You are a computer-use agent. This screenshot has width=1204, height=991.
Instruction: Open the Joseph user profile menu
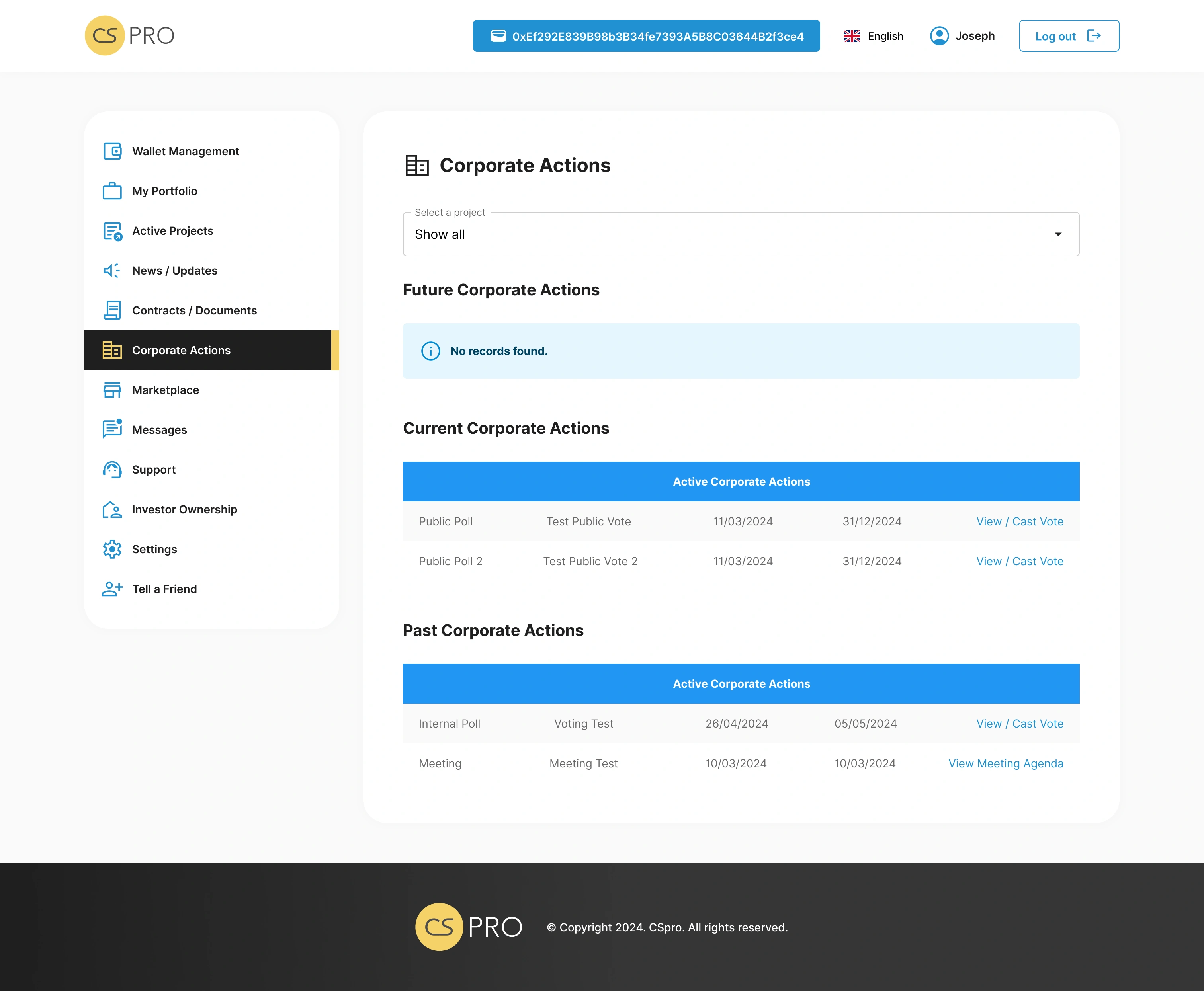pos(962,36)
